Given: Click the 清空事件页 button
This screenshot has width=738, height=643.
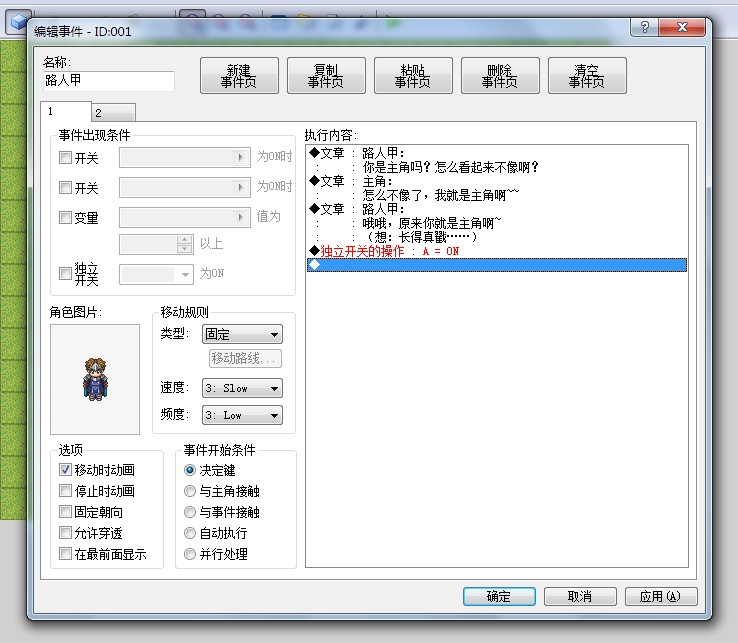Looking at the screenshot, I should point(587,76).
